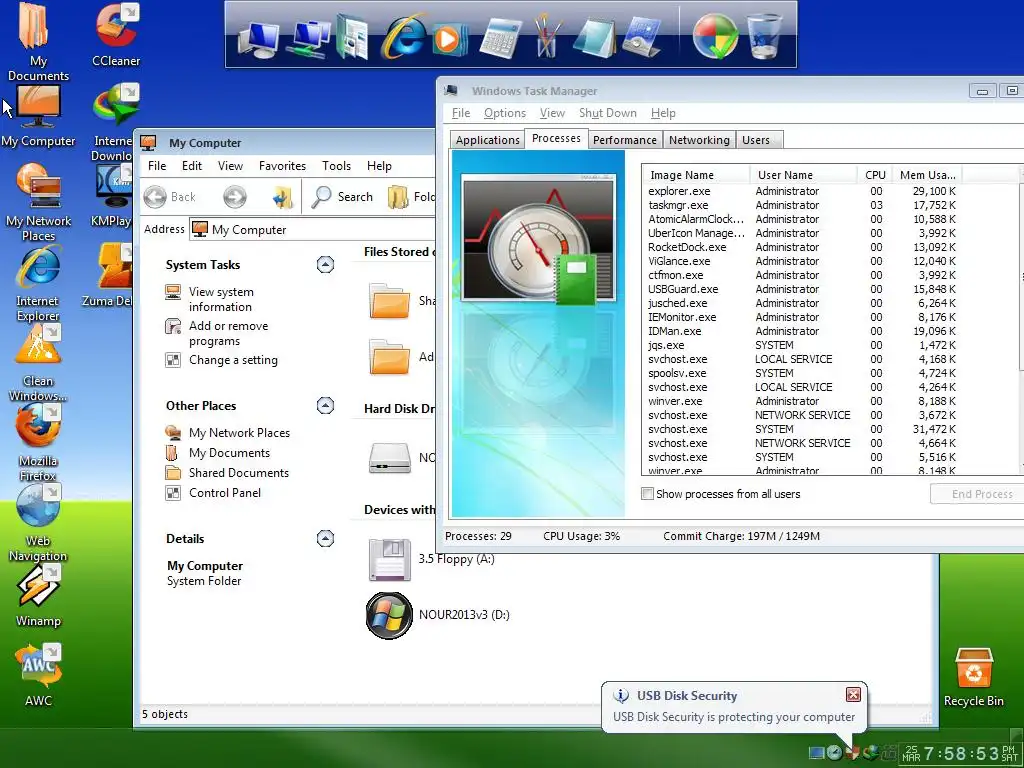Collapse Details section
Screen dimensions: 1024x768
325,538
